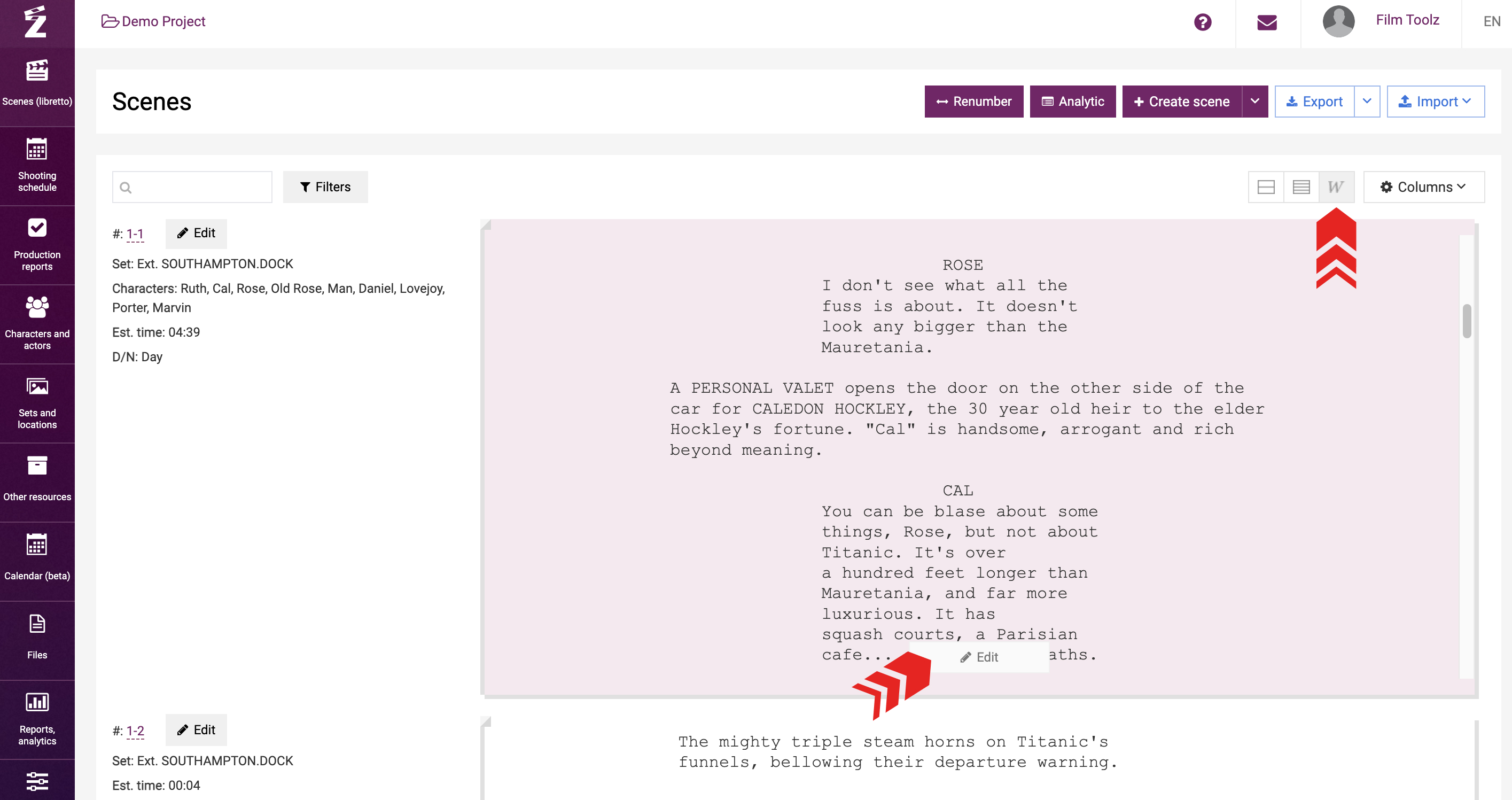Click the CAL character name in script
Screen dimensions: 1512x800
tap(958, 490)
